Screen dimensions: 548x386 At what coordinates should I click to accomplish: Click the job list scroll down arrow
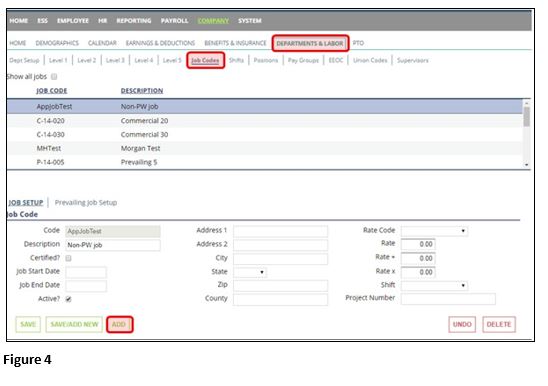tap(526, 165)
